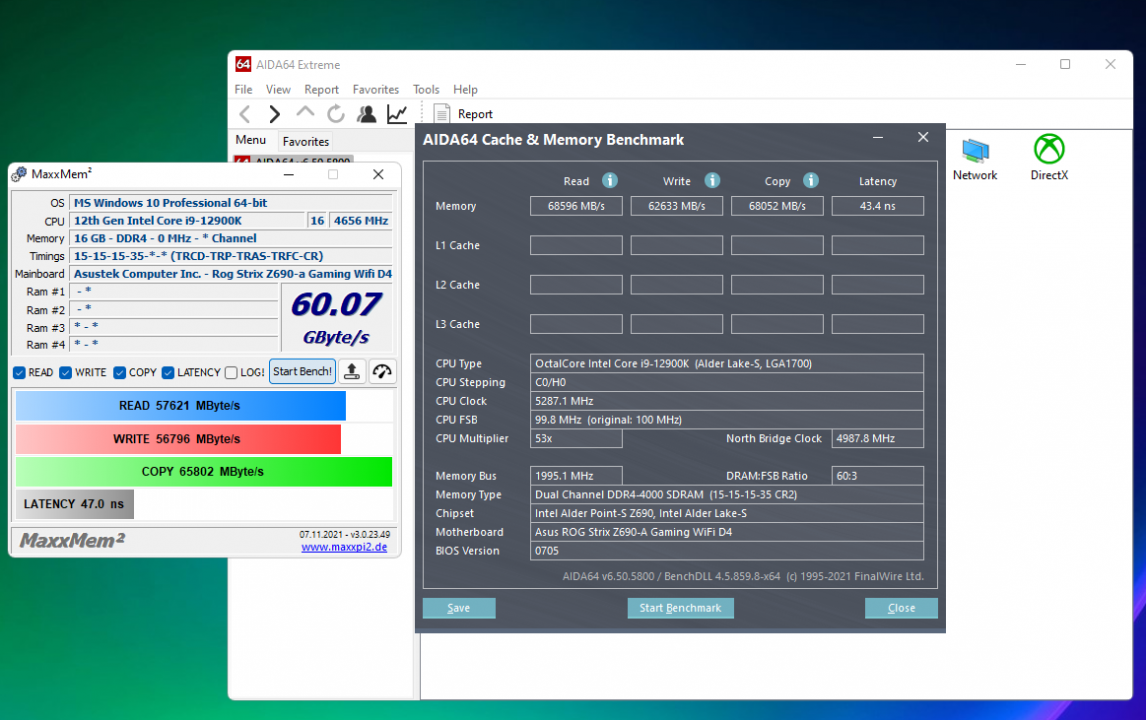Open the Network icon in AIDA64
The height and width of the screenshot is (720, 1146).
click(975, 150)
